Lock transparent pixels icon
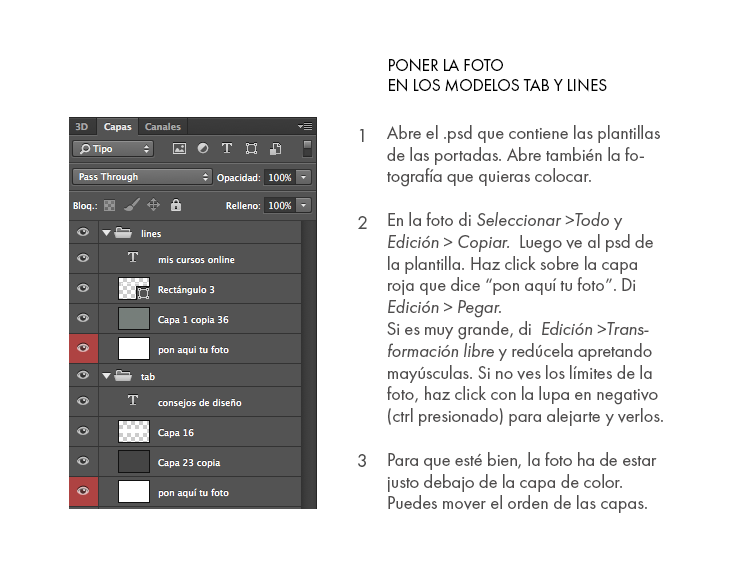The image size is (750, 567). coord(110,206)
